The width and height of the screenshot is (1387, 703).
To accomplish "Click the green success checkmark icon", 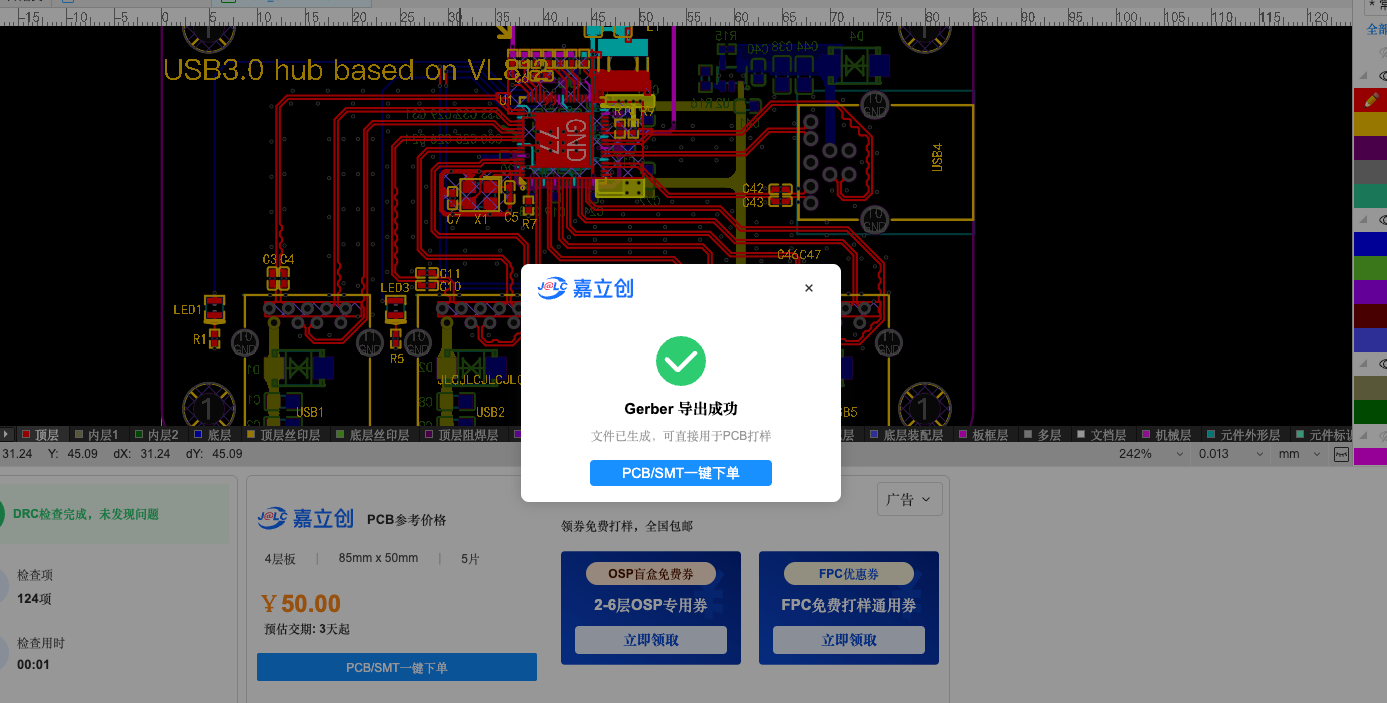I will point(681,361).
